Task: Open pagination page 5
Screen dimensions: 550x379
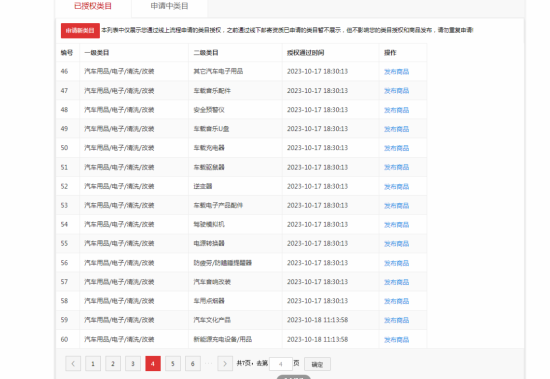Action: pos(173,364)
